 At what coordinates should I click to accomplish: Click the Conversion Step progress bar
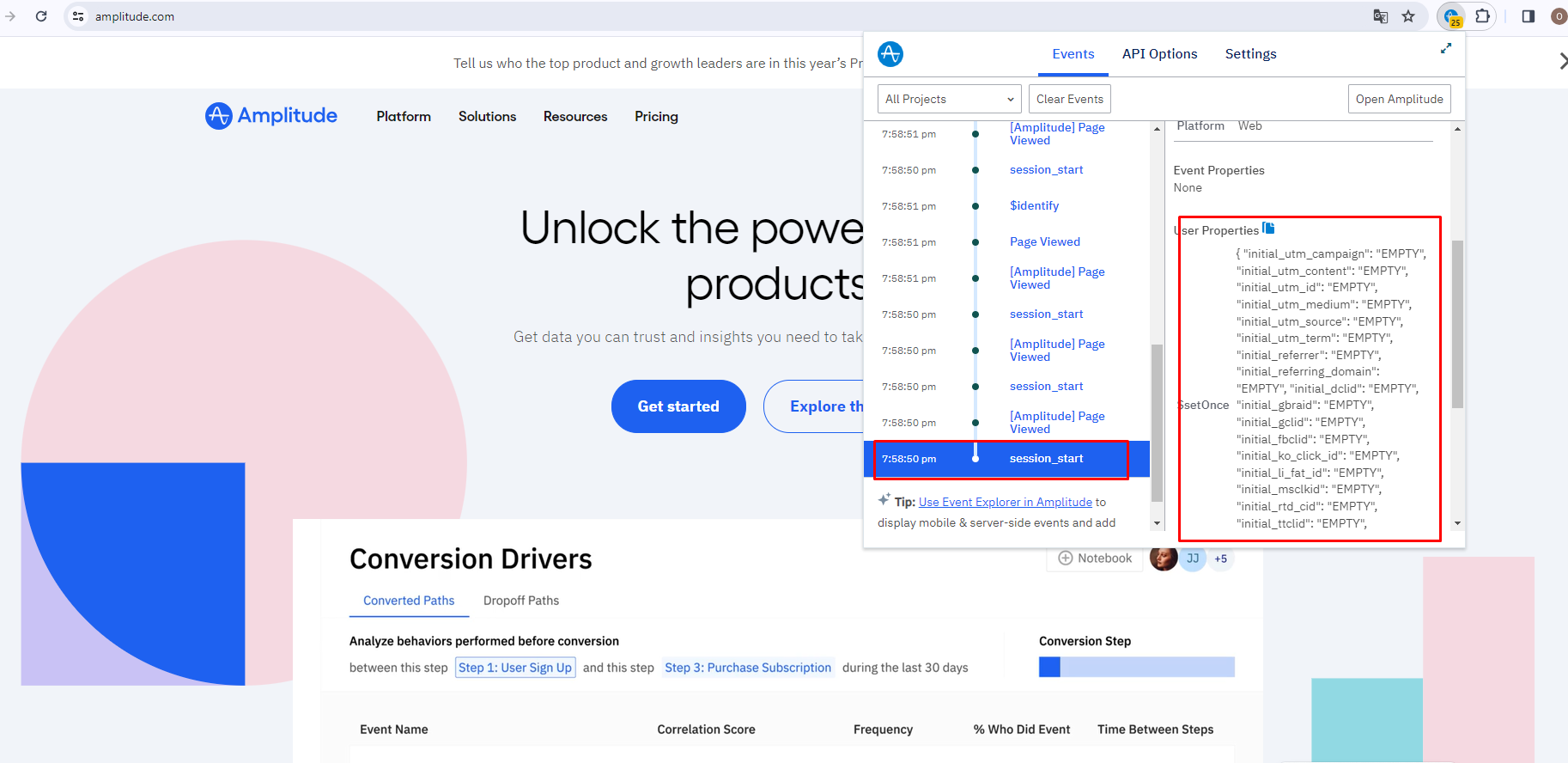tap(1137, 667)
